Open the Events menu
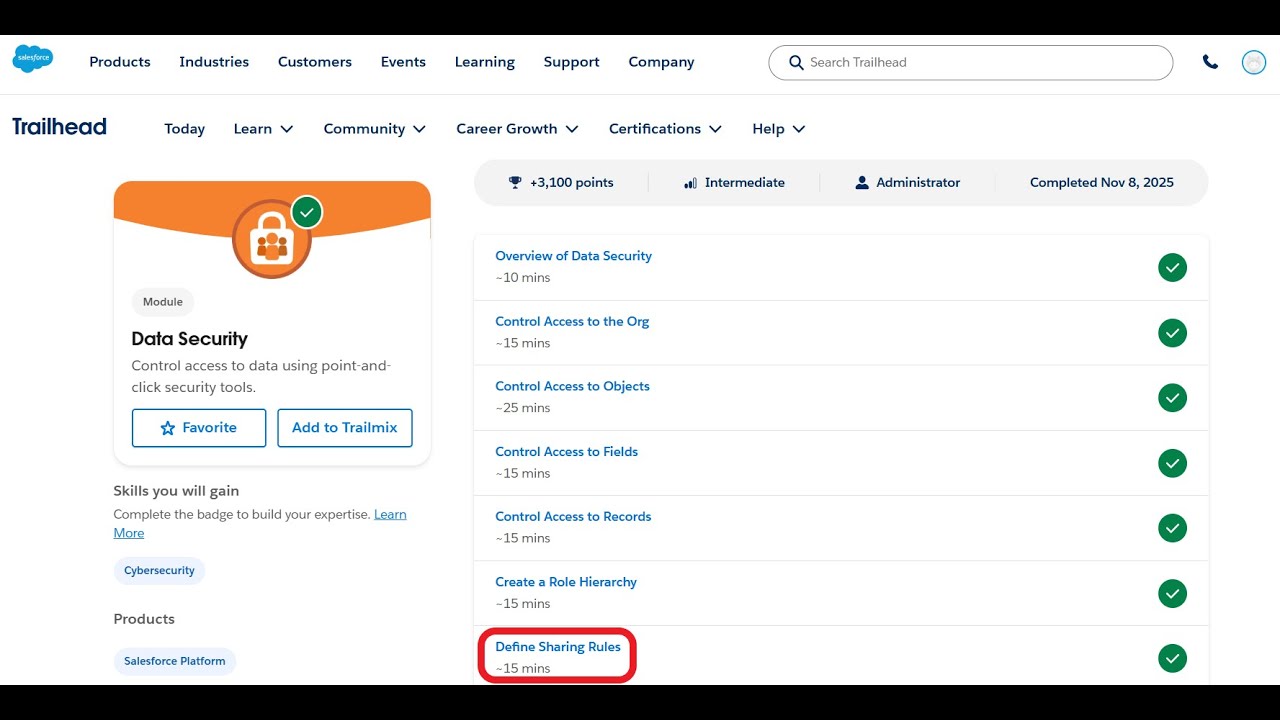The height and width of the screenshot is (720, 1280). click(403, 62)
